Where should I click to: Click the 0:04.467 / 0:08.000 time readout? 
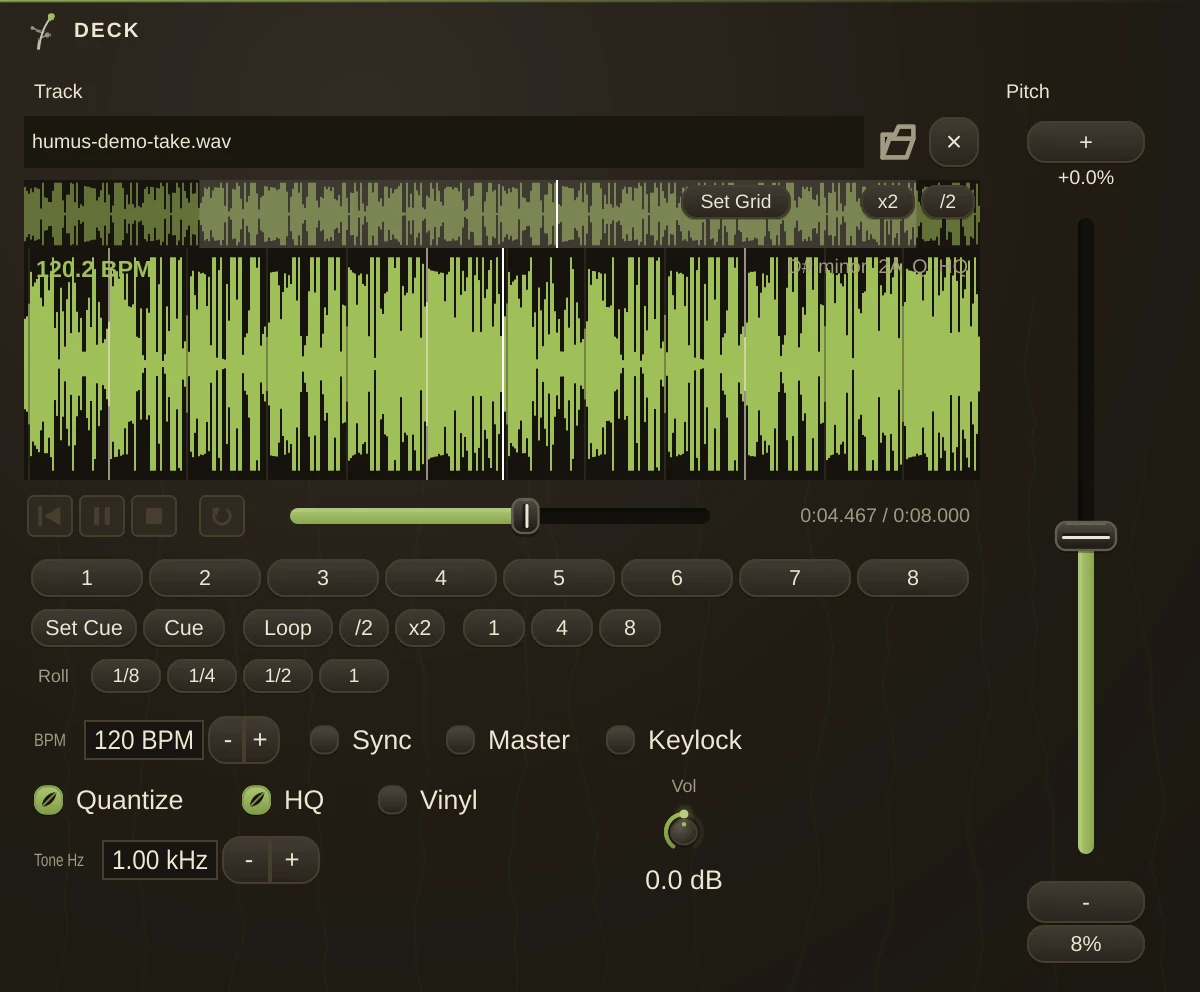[885, 516]
